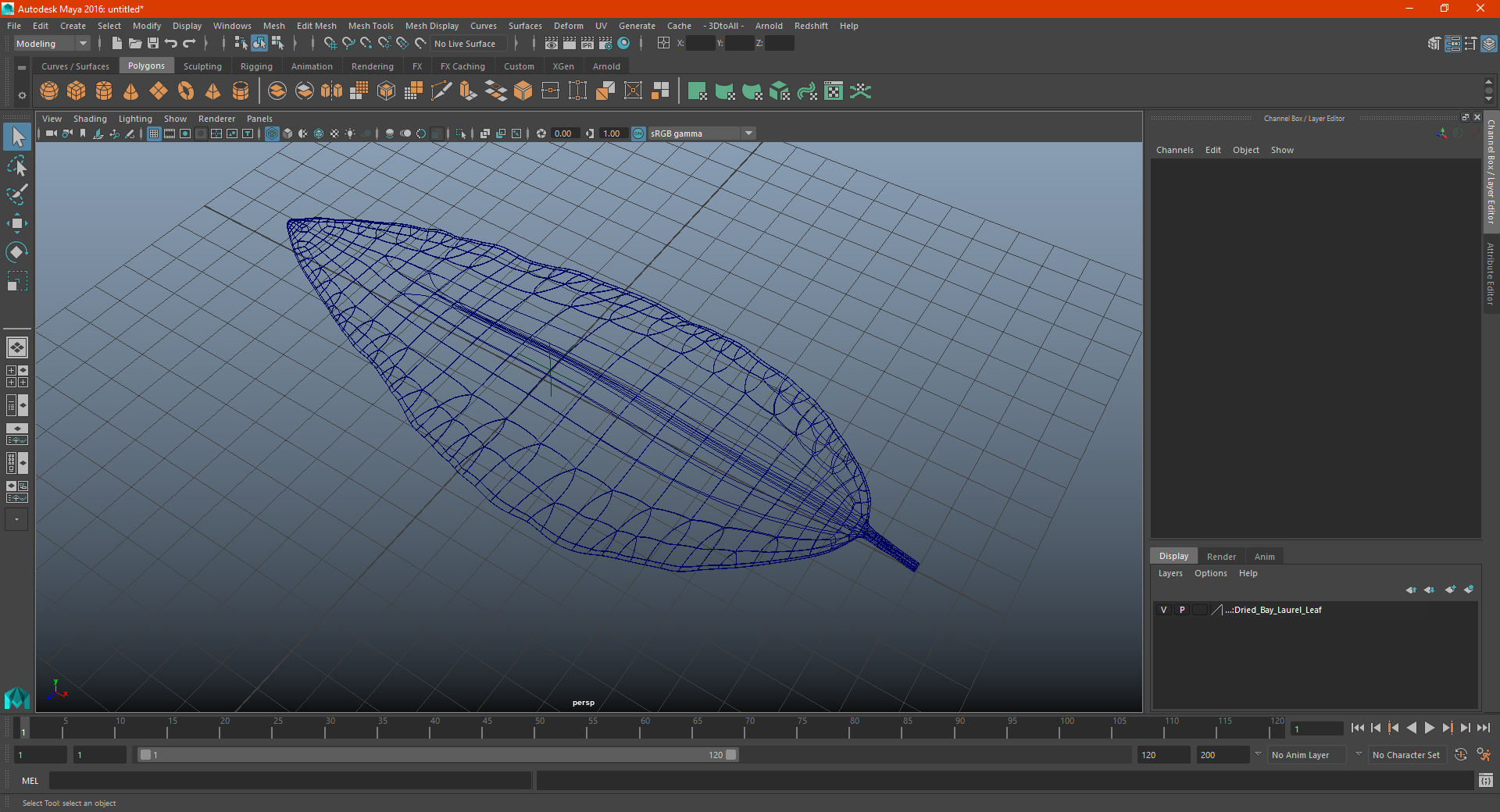The height and width of the screenshot is (812, 1500).
Task: Activate the Rotate tool
Action: [17, 251]
